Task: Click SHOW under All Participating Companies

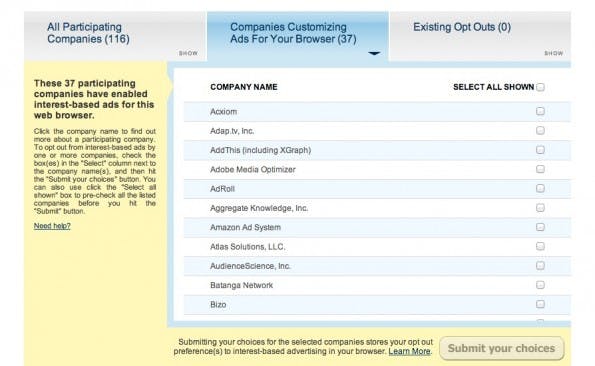Action: point(188,53)
